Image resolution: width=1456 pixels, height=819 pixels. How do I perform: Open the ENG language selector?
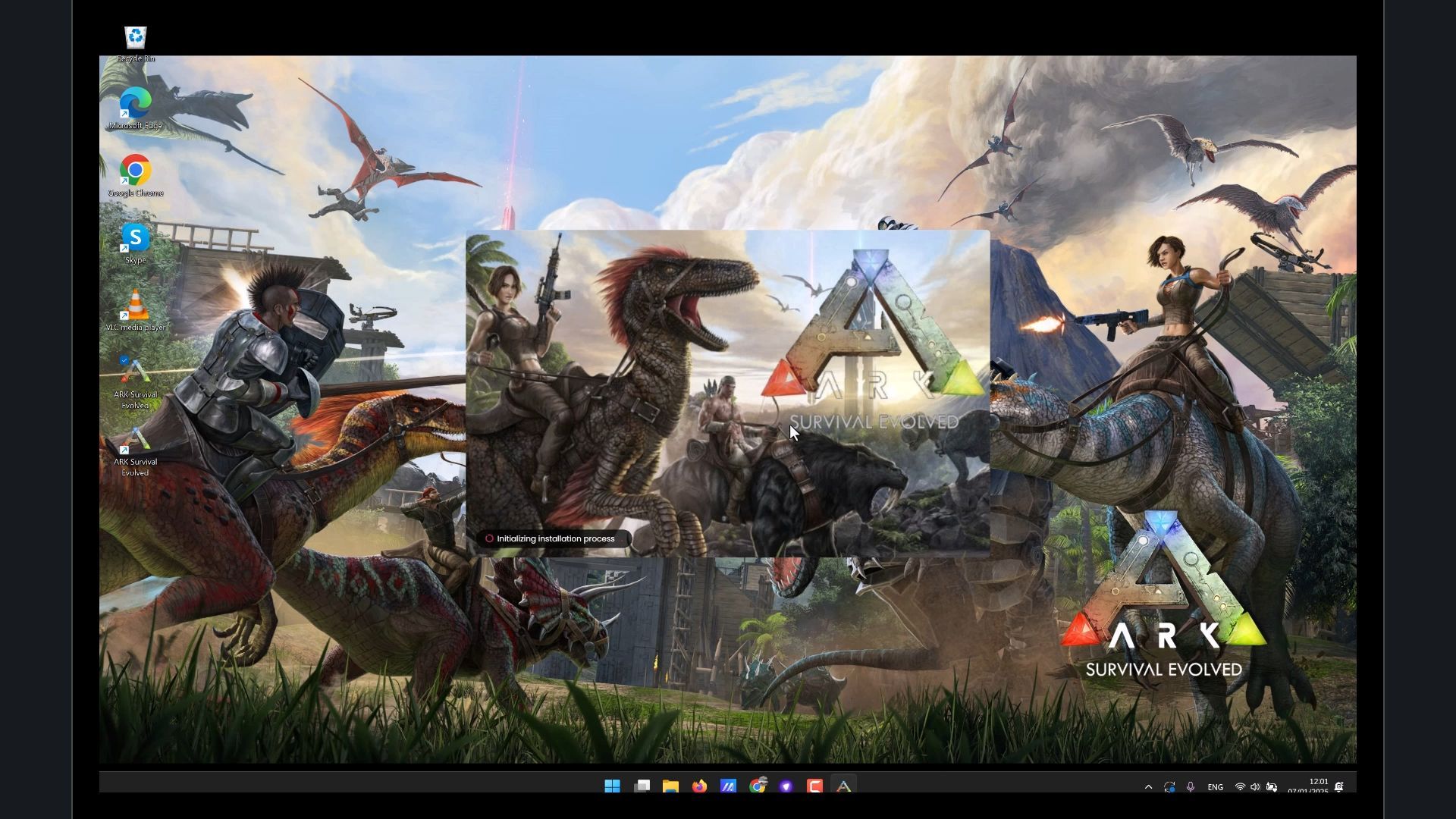tap(1215, 787)
